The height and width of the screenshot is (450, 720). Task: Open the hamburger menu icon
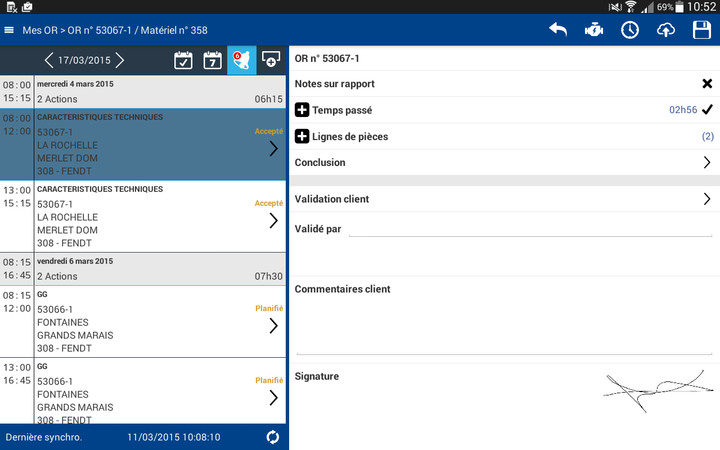(10, 30)
